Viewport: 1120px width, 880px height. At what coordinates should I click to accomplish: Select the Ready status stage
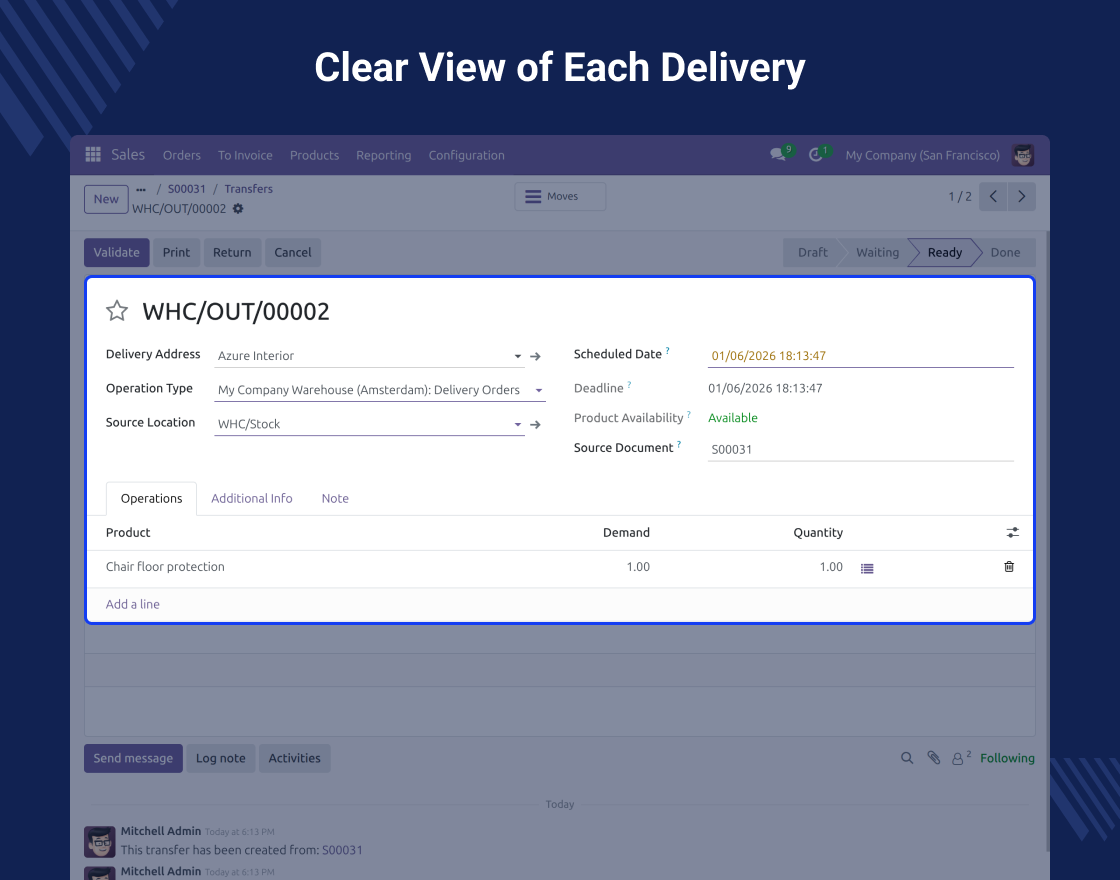pos(944,252)
